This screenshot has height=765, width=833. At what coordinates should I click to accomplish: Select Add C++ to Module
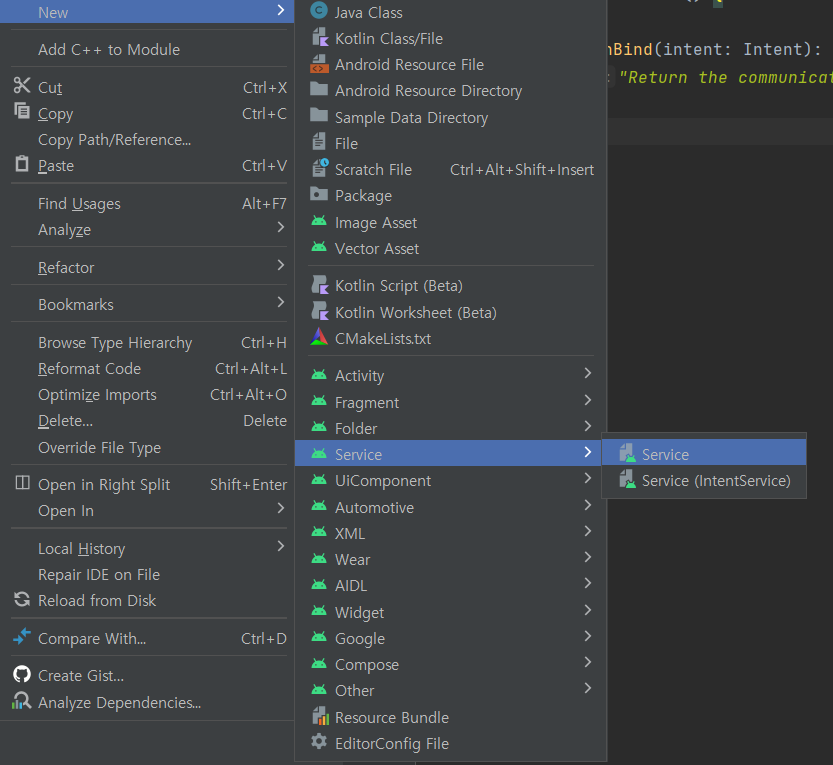pos(147,49)
